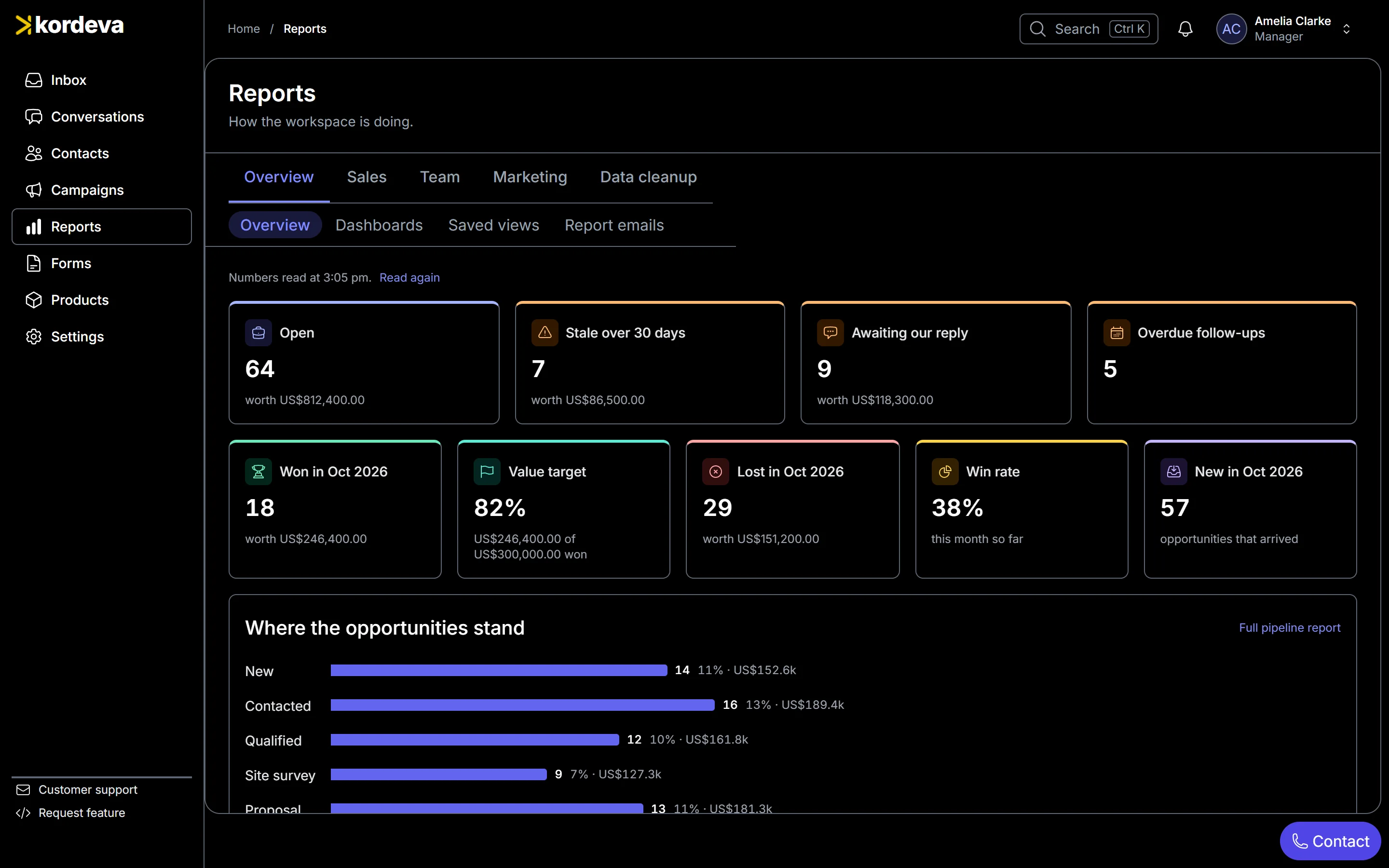Click the Site survey stage label

pyautogui.click(x=280, y=775)
